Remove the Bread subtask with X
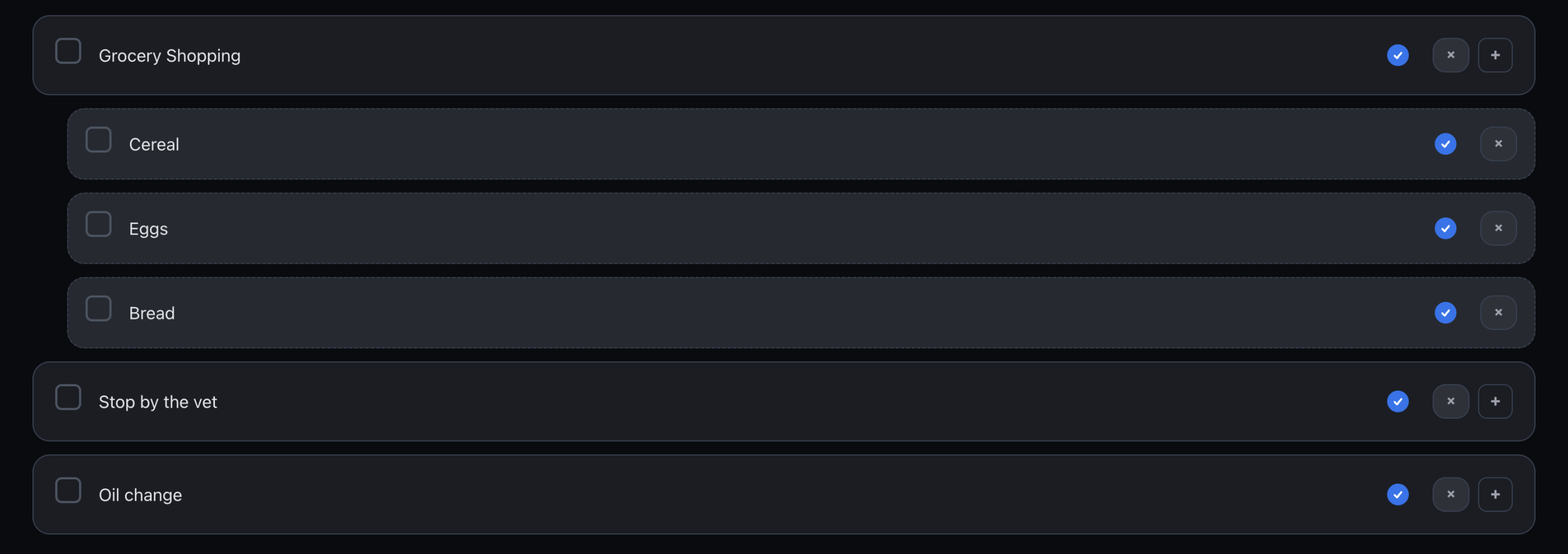The width and height of the screenshot is (1568, 554). point(1498,313)
